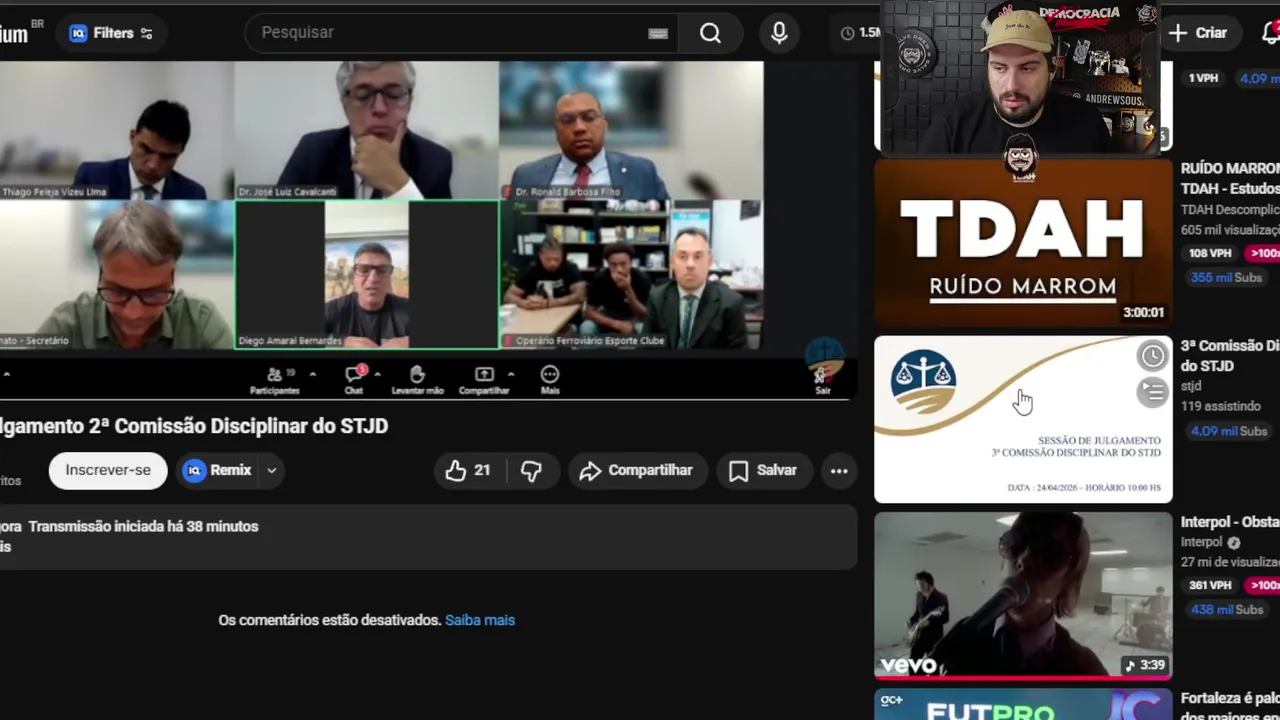Image resolution: width=1280 pixels, height=720 pixels.
Task: Select Diego Amaral Bernardes video tile
Action: coord(366,274)
